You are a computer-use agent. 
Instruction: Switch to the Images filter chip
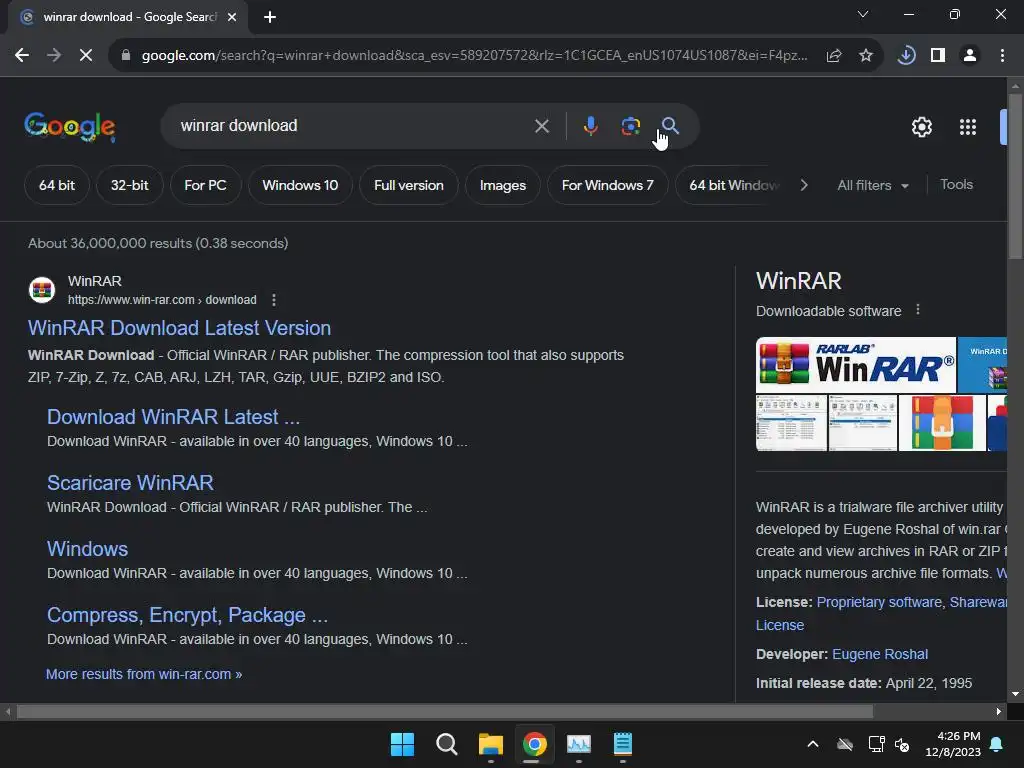(503, 185)
